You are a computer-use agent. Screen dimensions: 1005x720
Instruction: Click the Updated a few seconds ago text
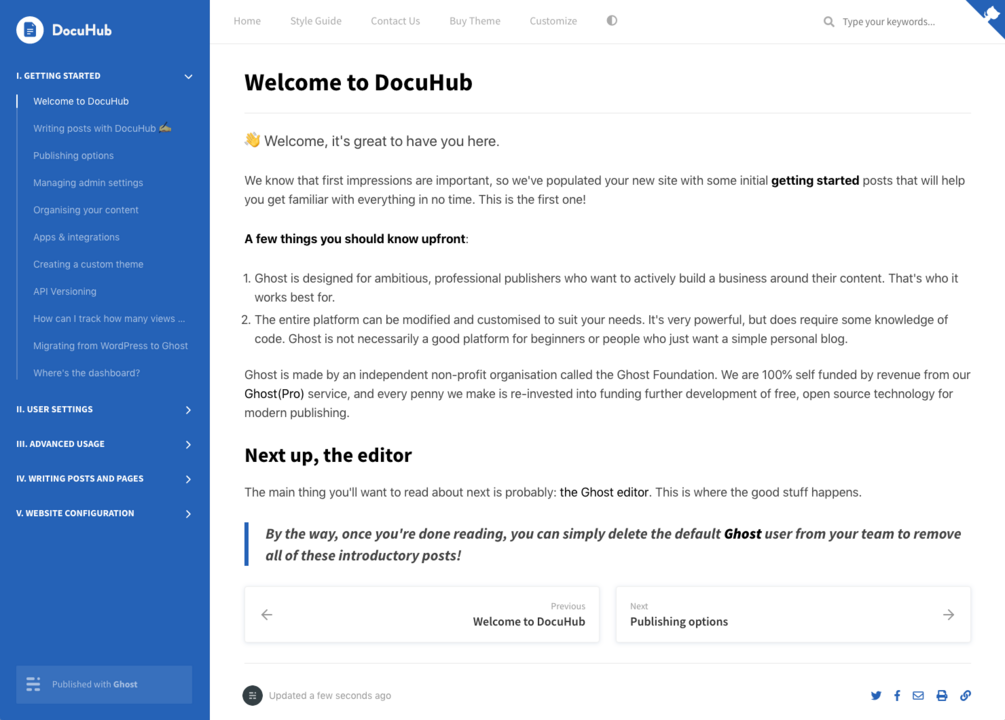[329, 696]
